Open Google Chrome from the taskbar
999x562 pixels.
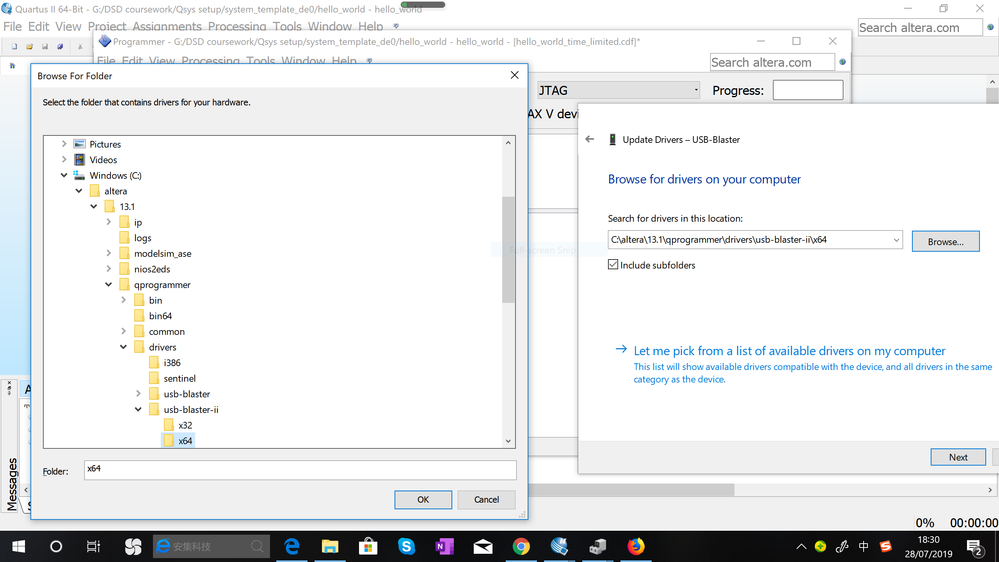521,546
